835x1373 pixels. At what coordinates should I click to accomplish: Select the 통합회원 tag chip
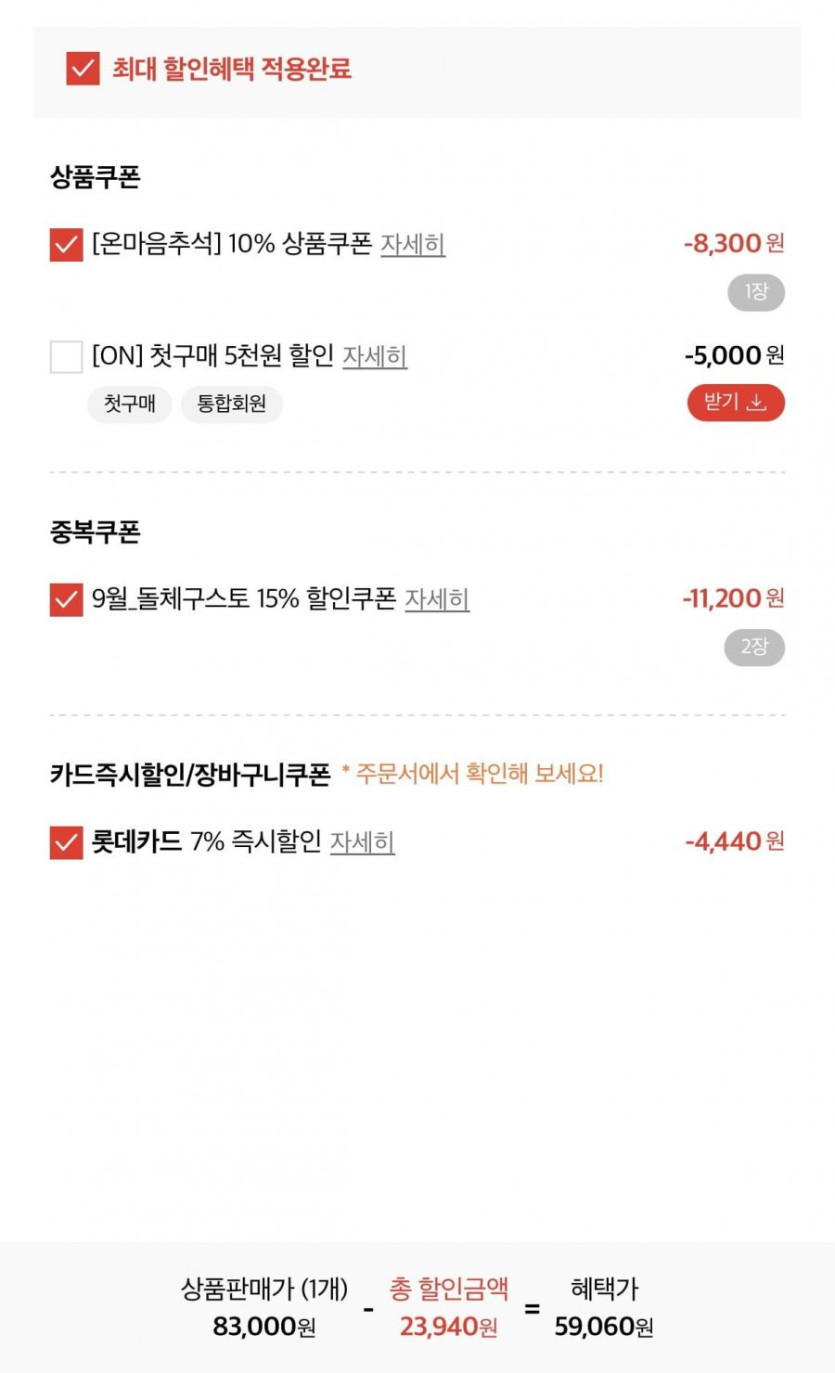coord(232,405)
